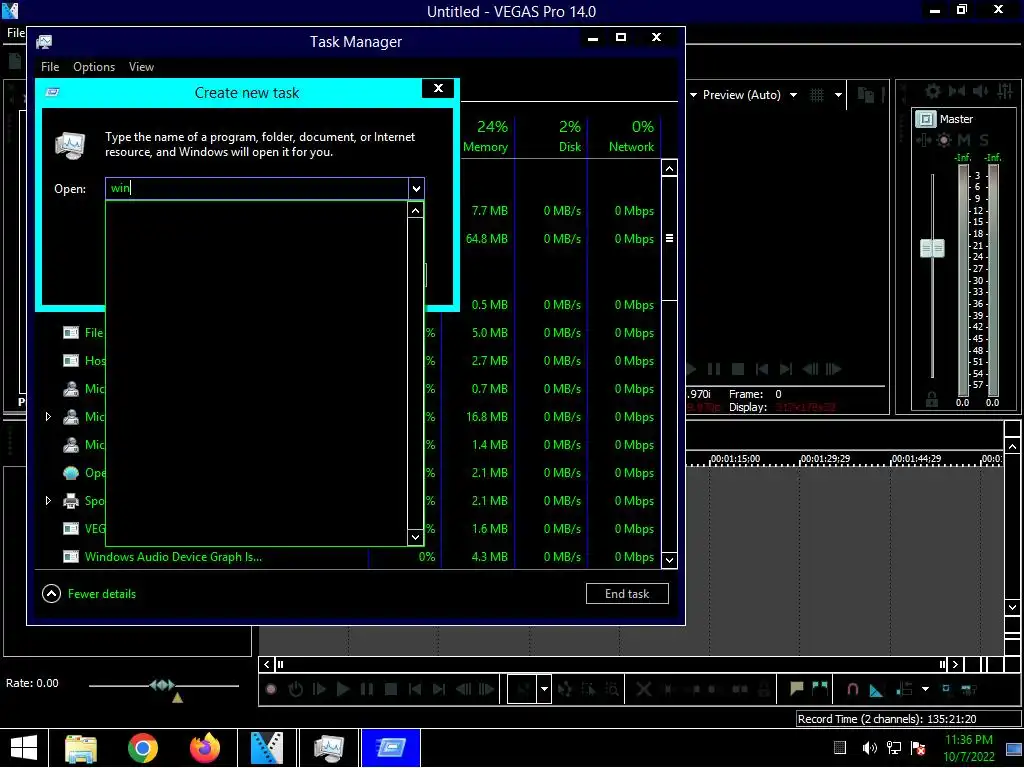The image size is (1024, 768).
Task: Go to Start in bottom transport bar
Action: [415, 689]
